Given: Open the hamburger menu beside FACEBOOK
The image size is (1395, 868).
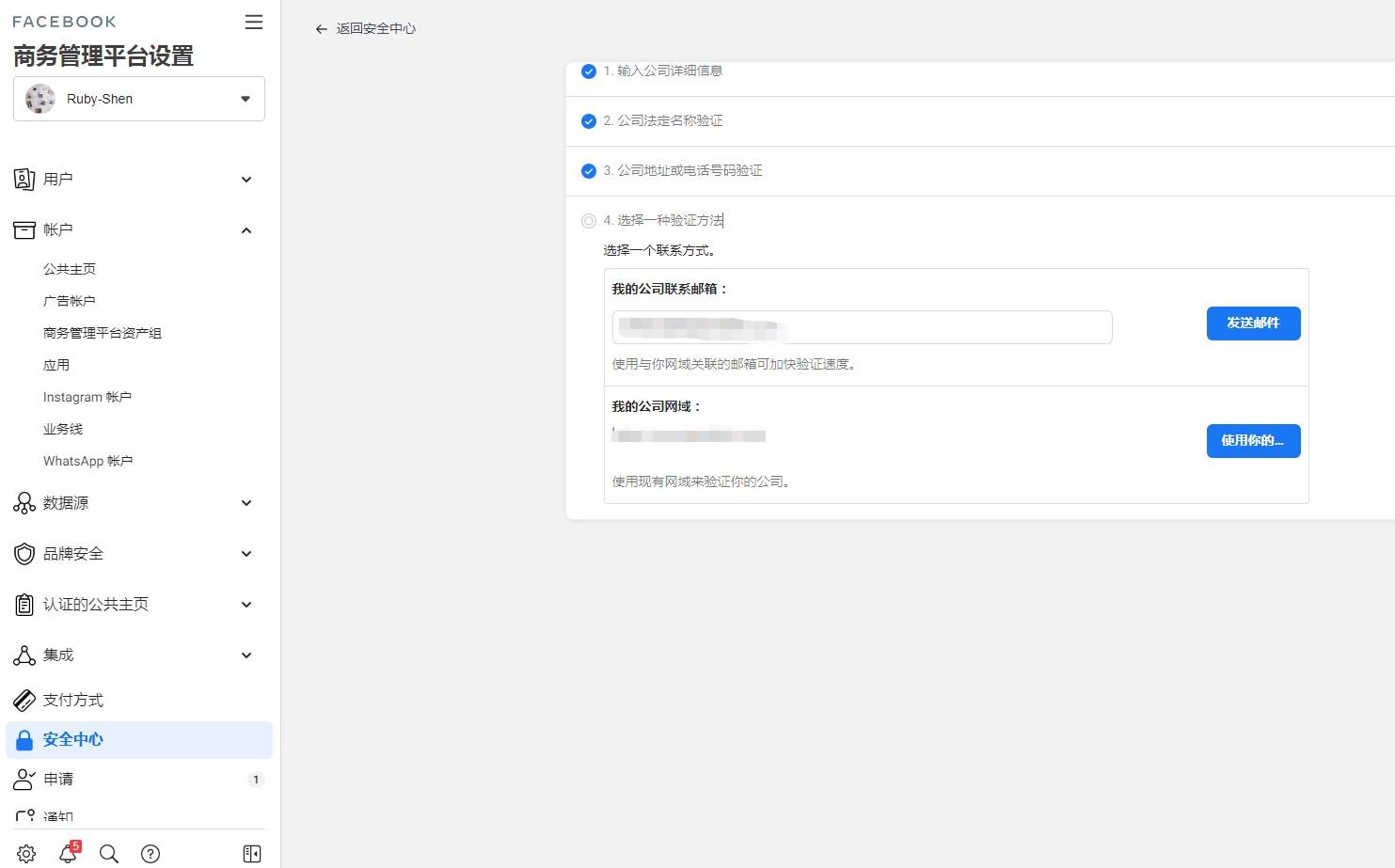Looking at the screenshot, I should click(x=253, y=22).
